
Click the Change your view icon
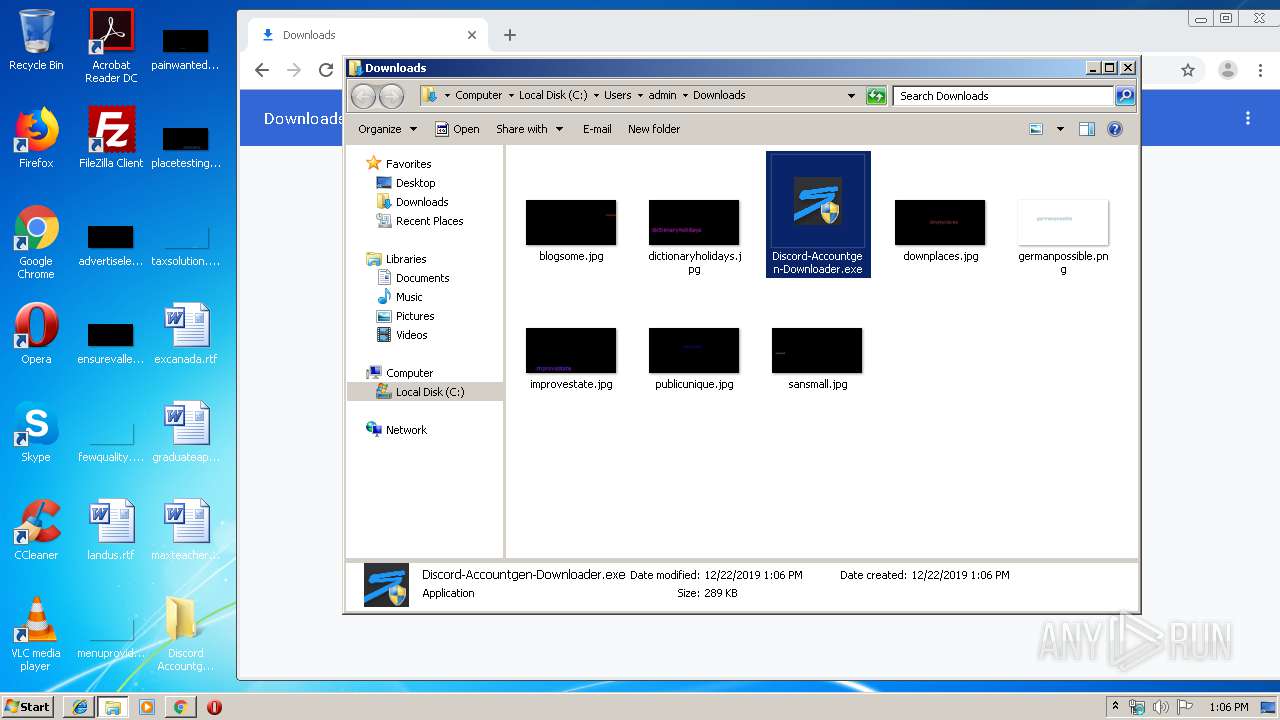tap(1036, 129)
